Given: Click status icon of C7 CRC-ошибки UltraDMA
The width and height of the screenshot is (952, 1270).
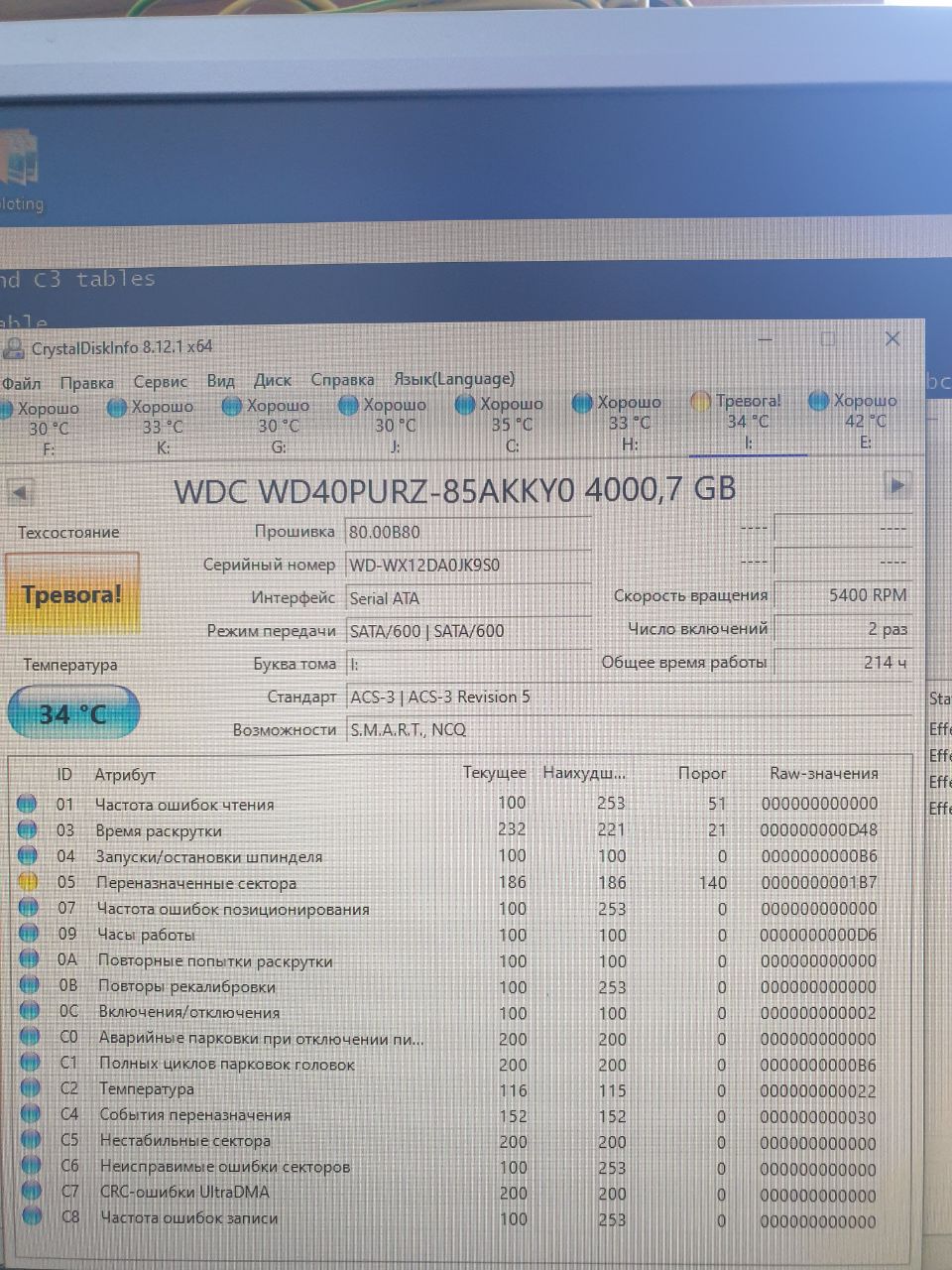Looking at the screenshot, I should coord(32,1192).
